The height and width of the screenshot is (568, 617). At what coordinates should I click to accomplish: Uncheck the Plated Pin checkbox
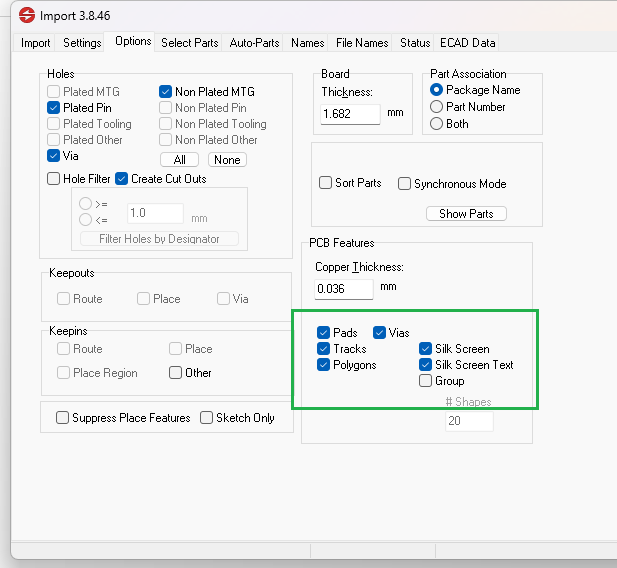(54, 108)
